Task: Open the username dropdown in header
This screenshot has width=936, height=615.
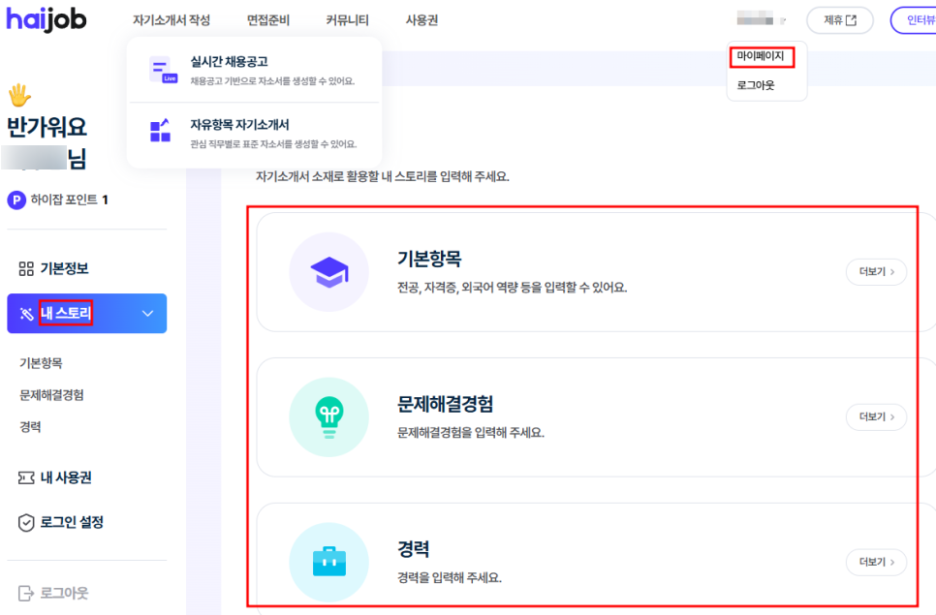Action: 762,20
